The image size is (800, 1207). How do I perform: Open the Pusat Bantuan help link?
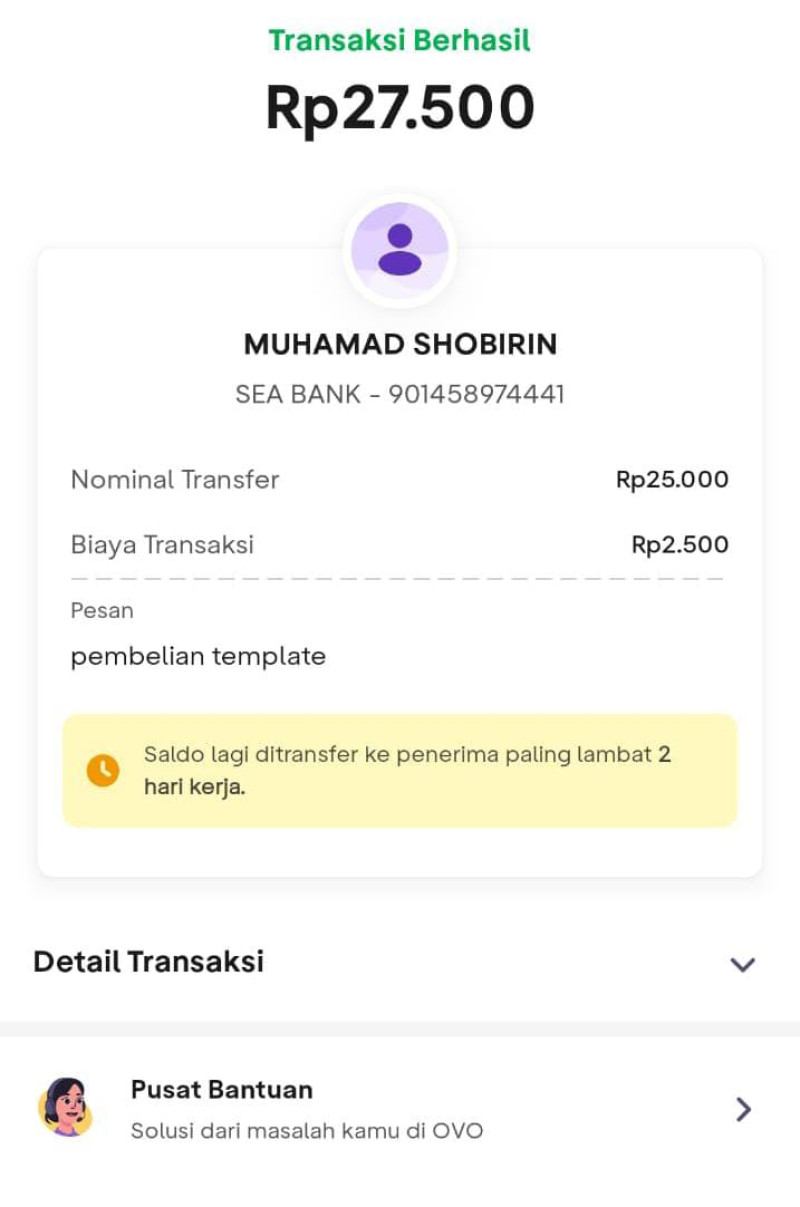[x=222, y=1089]
